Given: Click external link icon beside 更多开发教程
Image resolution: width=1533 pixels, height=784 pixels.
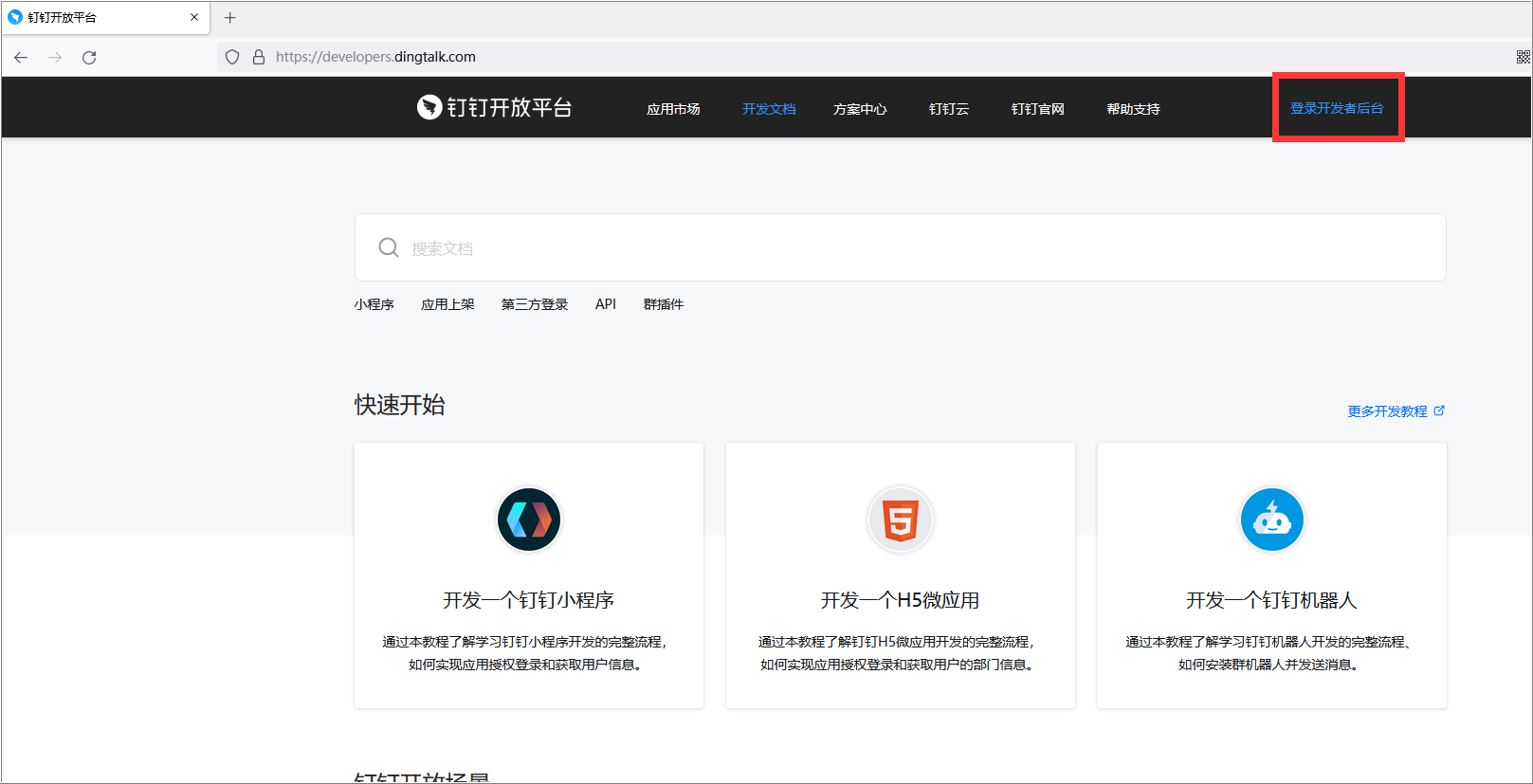Looking at the screenshot, I should click(x=1439, y=410).
